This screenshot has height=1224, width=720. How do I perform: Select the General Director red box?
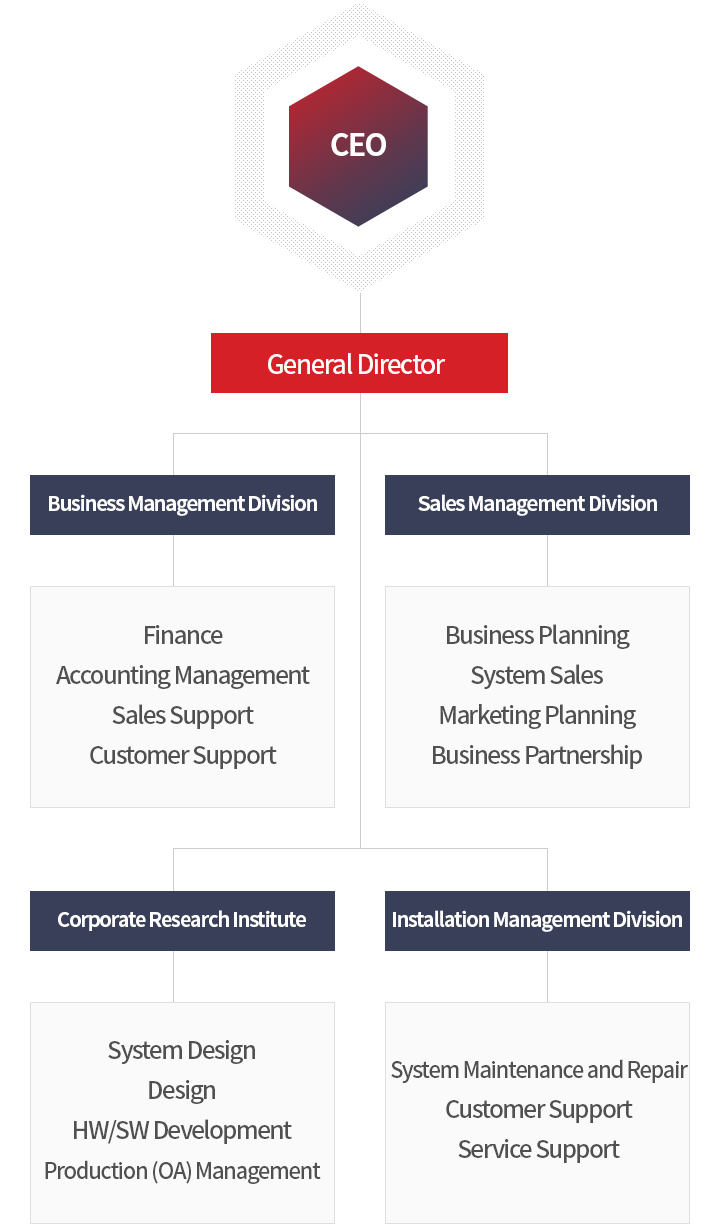pos(359,363)
